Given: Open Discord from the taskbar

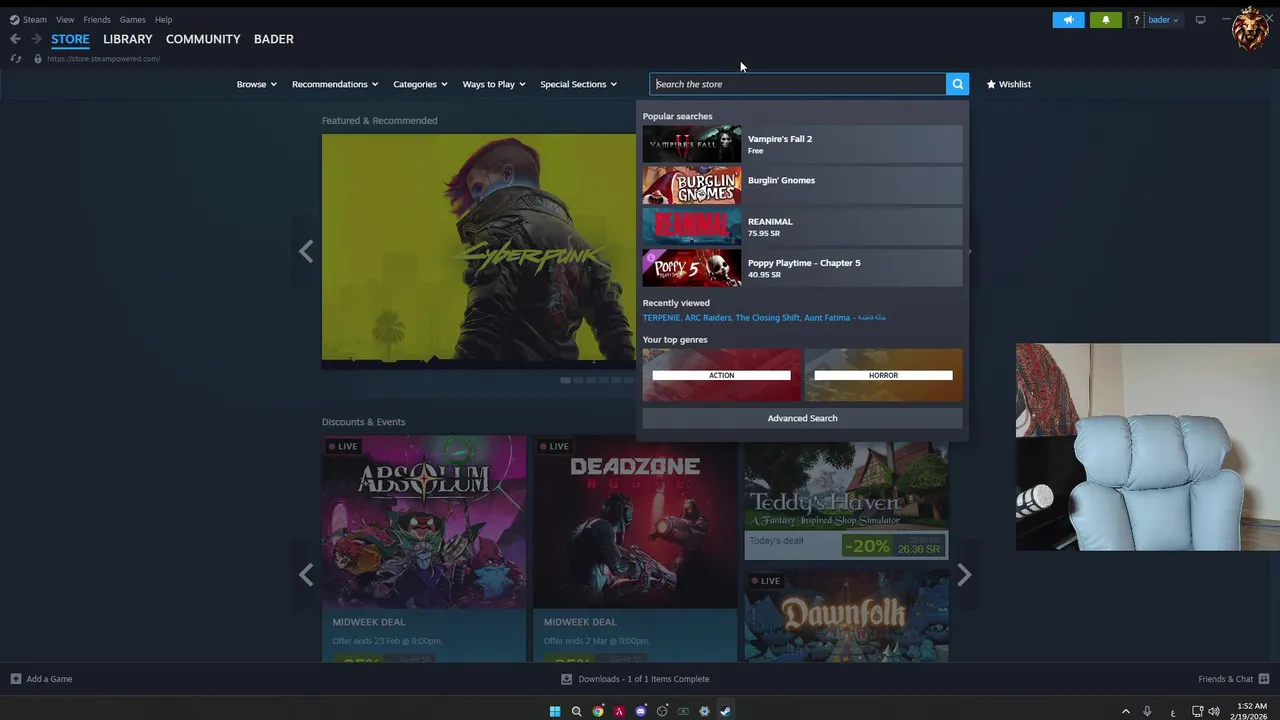Looking at the screenshot, I should tap(641, 712).
